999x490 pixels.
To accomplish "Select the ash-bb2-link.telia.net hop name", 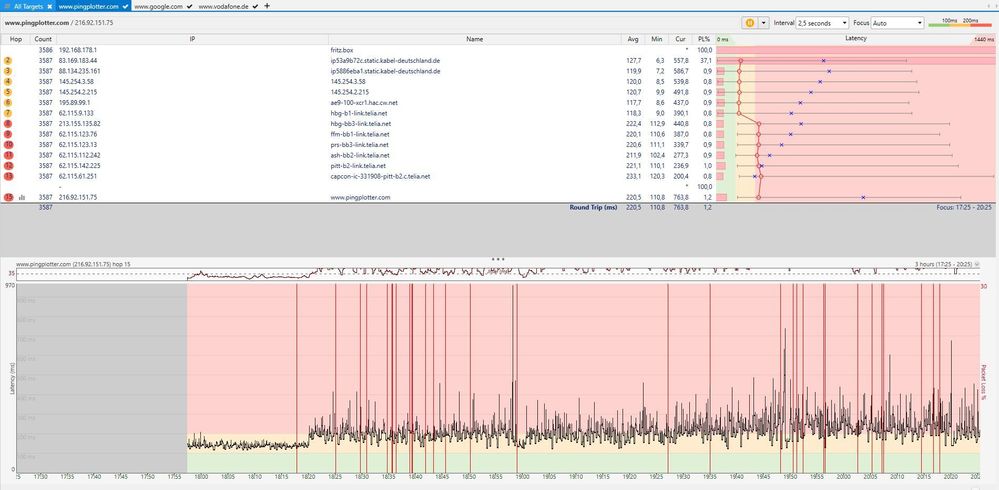I will [x=360, y=155].
